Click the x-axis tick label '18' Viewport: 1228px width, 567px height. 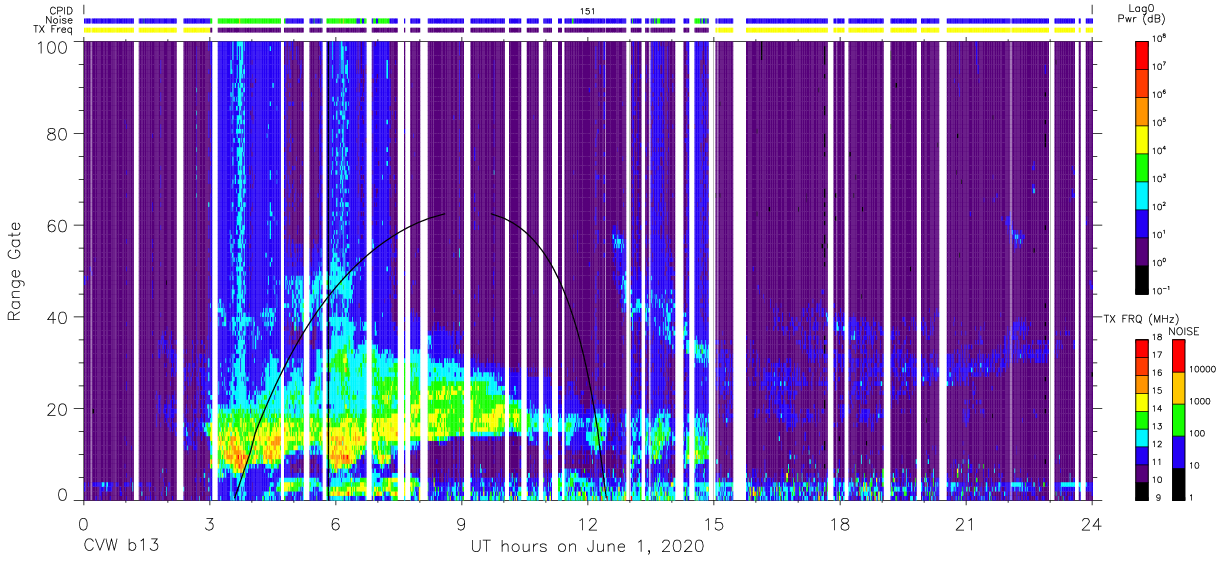tap(840, 523)
